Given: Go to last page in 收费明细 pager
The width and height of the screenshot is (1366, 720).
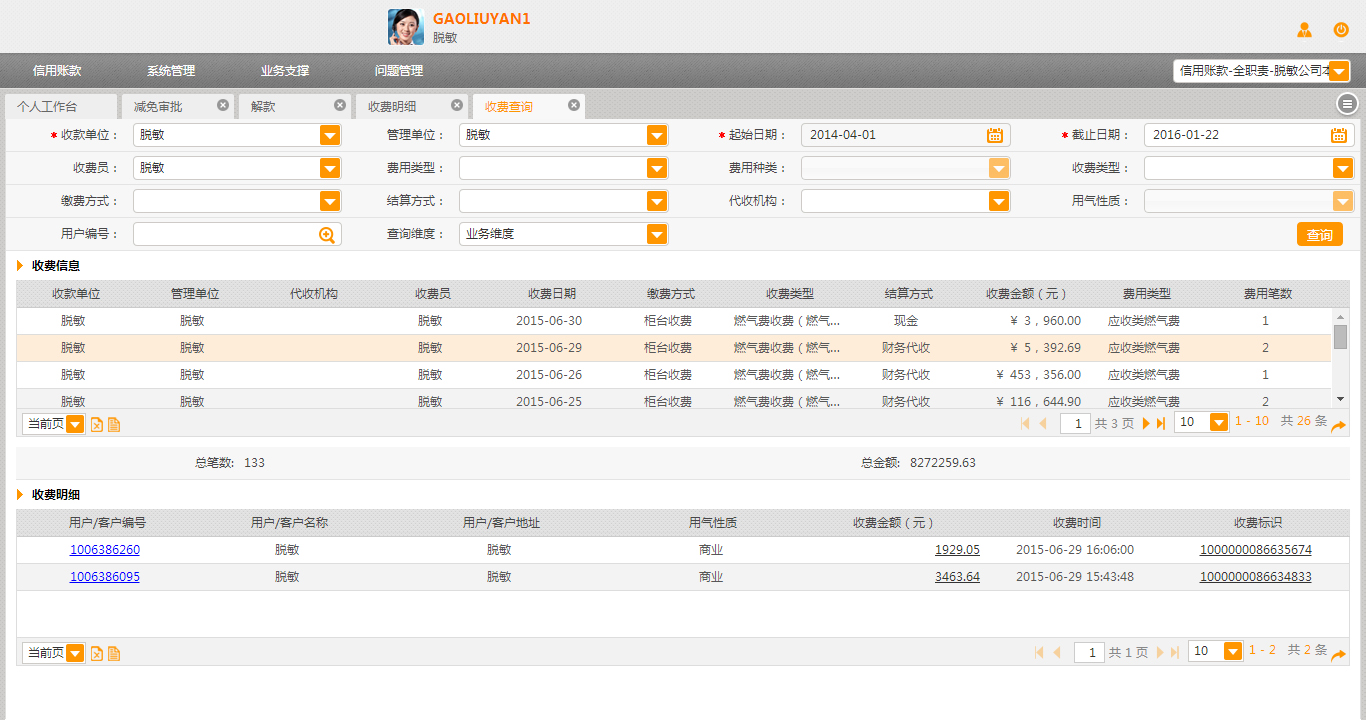Looking at the screenshot, I should pyautogui.click(x=1175, y=652).
